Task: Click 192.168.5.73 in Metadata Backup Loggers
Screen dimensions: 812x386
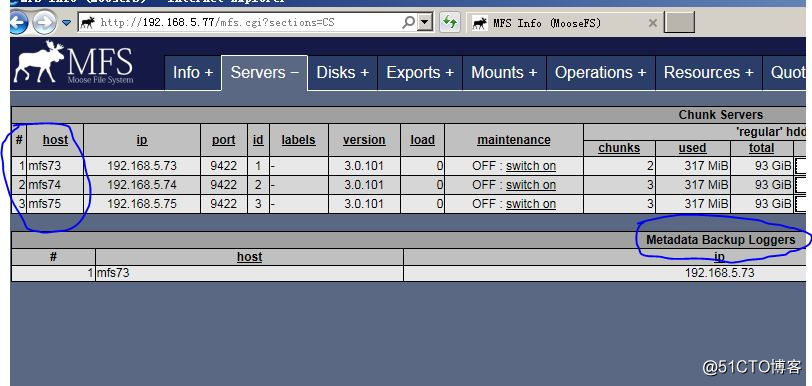Action: pos(719,273)
